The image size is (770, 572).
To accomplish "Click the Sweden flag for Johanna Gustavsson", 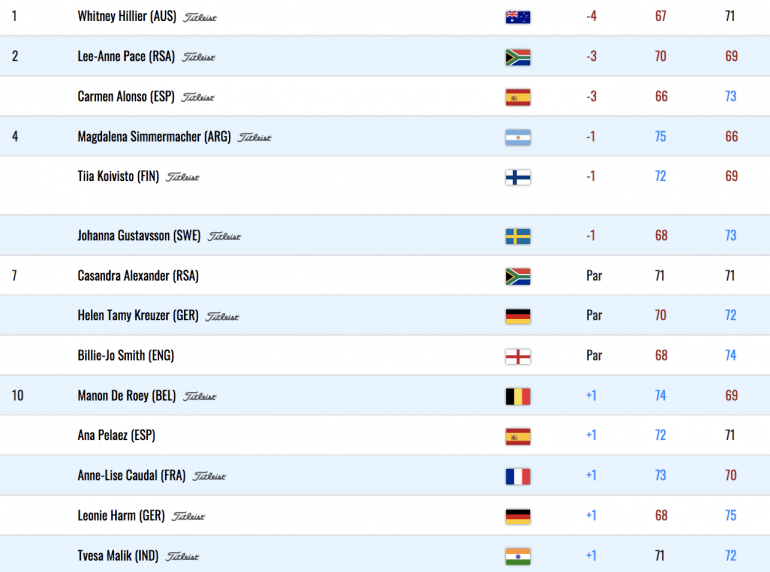I will click(518, 236).
